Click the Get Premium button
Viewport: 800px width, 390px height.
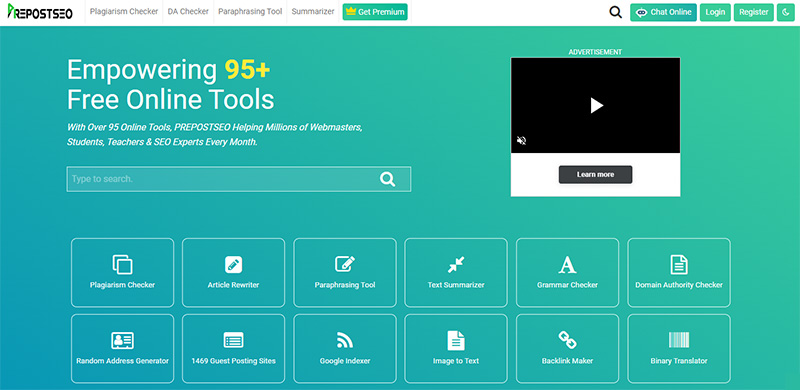375,12
